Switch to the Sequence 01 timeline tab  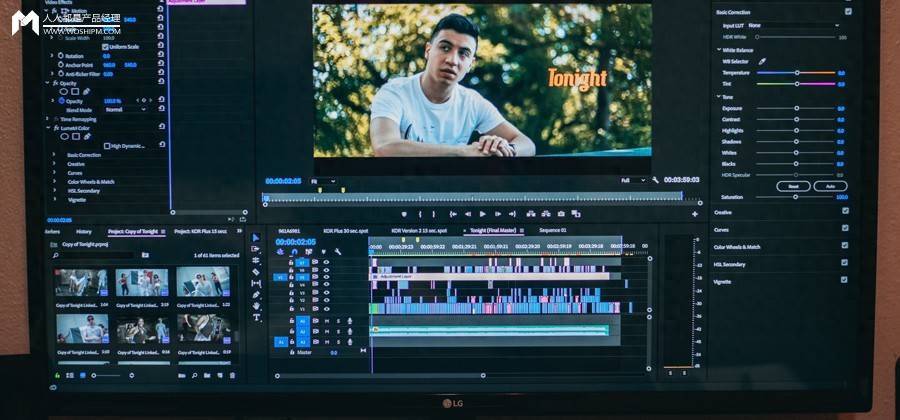pyautogui.click(x=553, y=230)
